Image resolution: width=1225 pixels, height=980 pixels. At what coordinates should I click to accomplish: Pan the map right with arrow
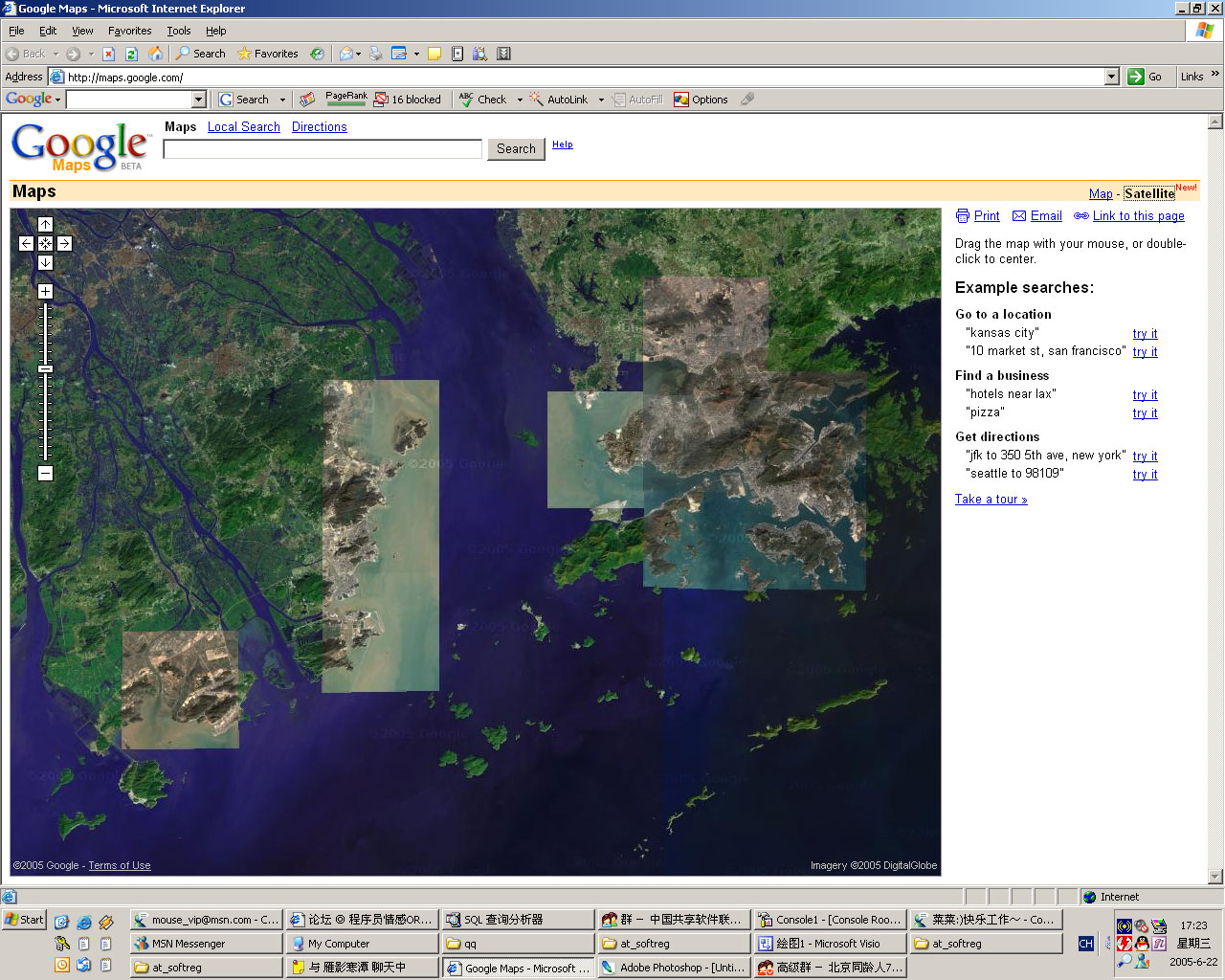click(64, 243)
